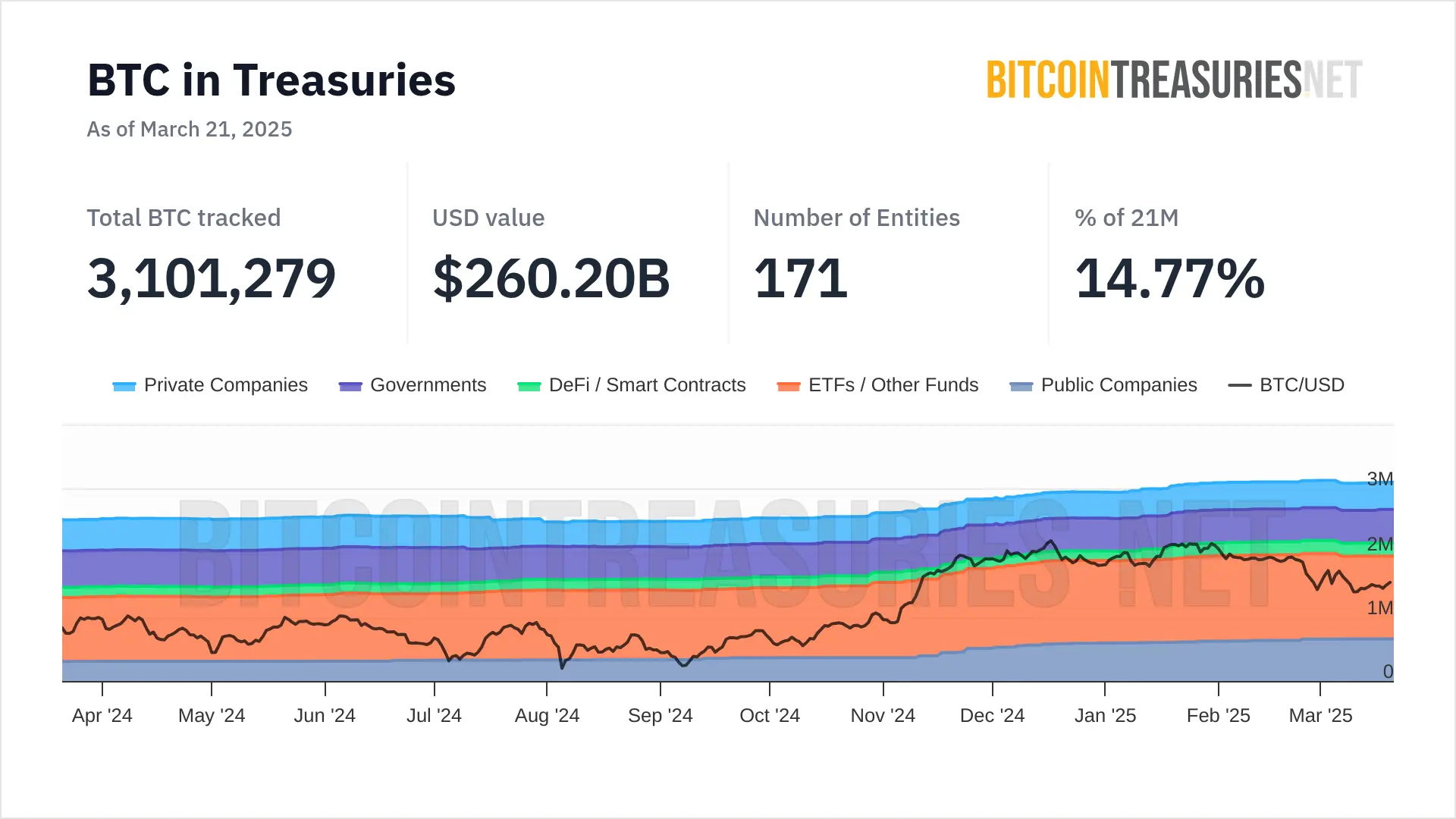Toggle the Private Companies series label
1456x819 pixels.
pyautogui.click(x=225, y=385)
